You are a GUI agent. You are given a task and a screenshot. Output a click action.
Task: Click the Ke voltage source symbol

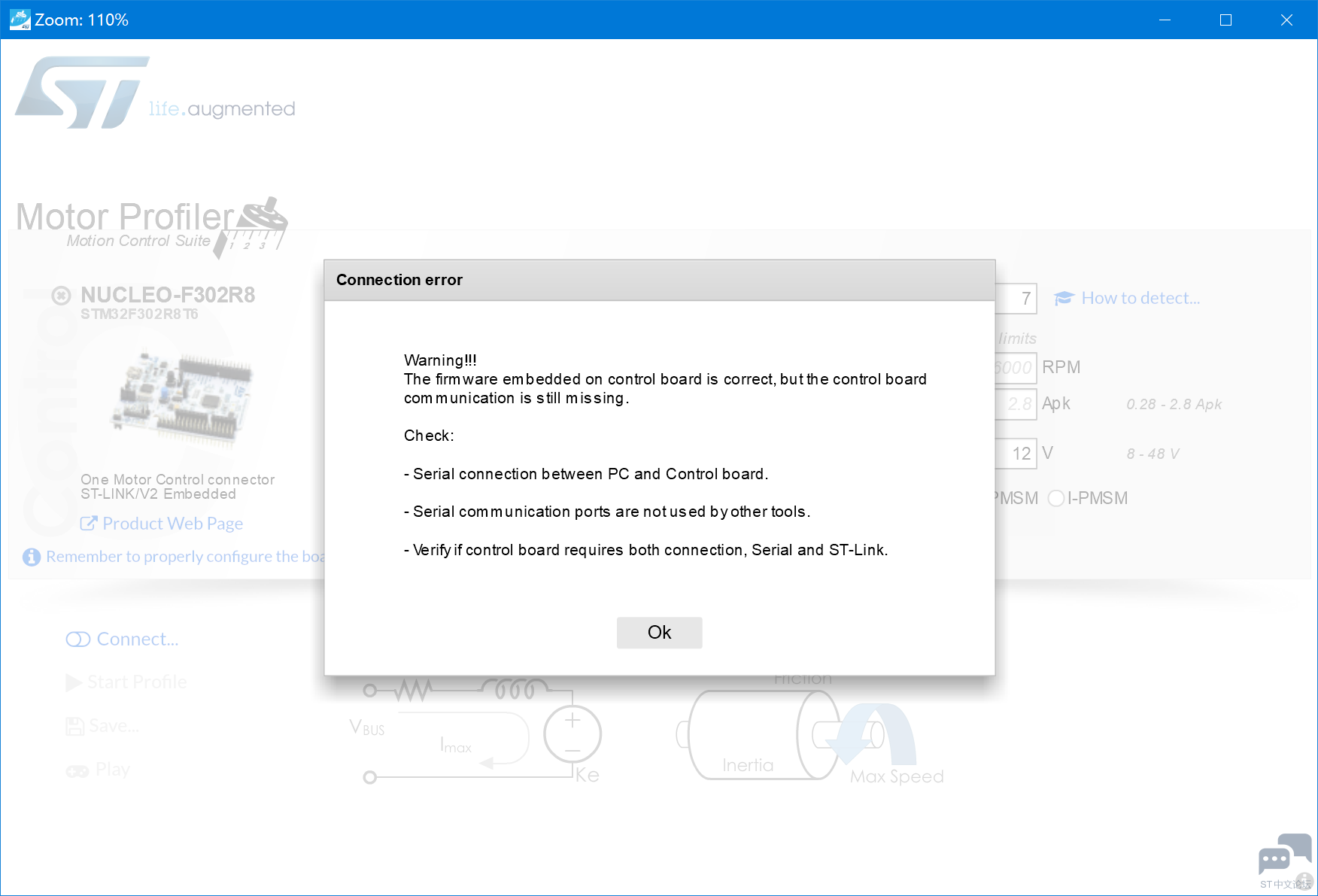click(572, 733)
